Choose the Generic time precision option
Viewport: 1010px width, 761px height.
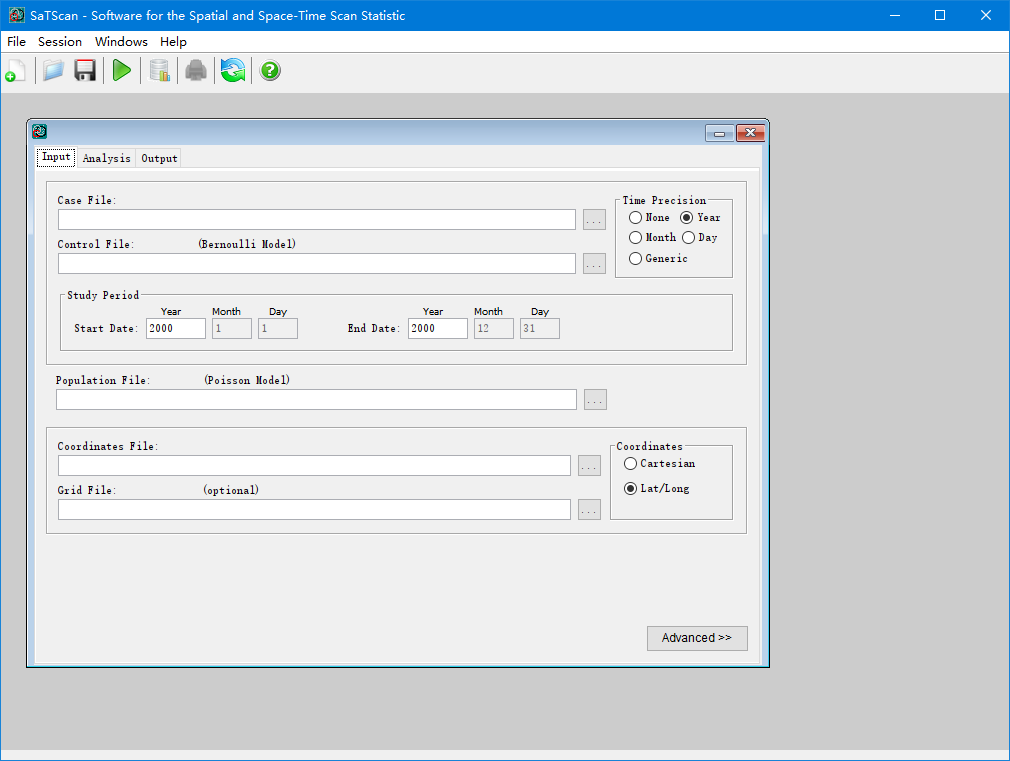(x=636, y=259)
